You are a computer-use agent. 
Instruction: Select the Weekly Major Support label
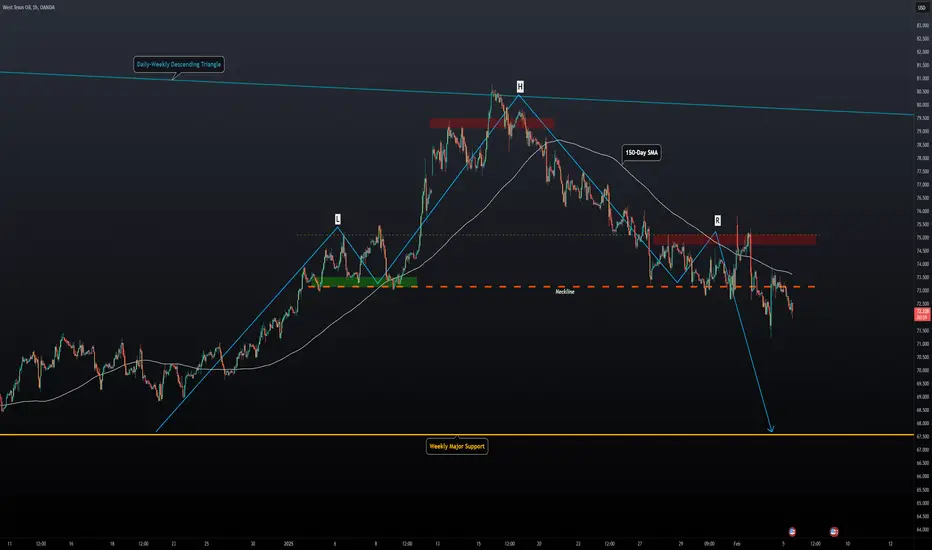(457, 447)
